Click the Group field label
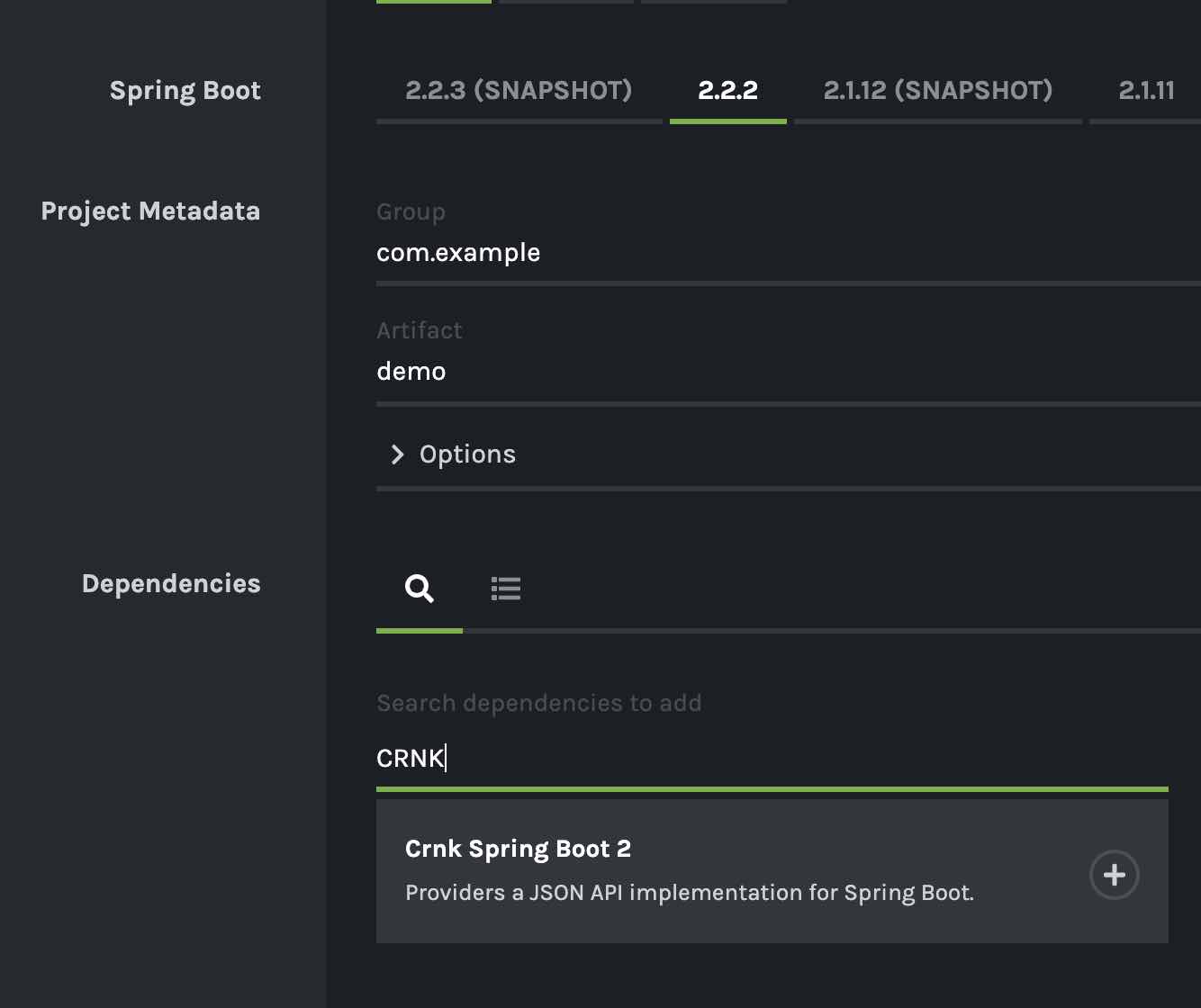The image size is (1201, 1008). pyautogui.click(x=411, y=212)
